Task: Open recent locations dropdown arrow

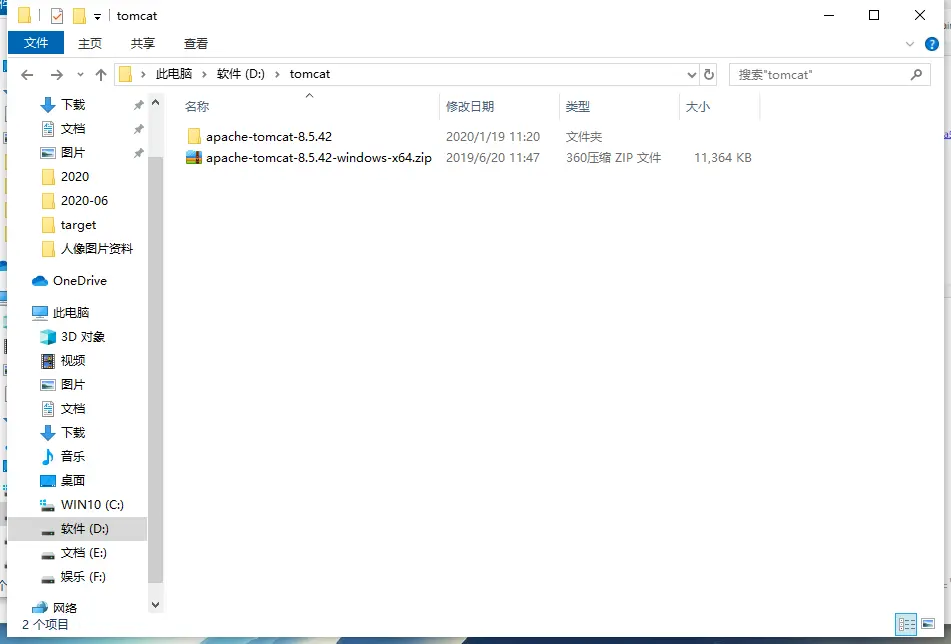Action: [x=80, y=75]
